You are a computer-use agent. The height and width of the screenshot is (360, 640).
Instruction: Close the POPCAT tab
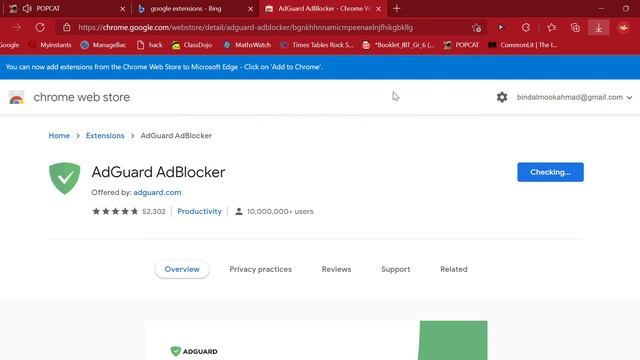tap(122, 9)
